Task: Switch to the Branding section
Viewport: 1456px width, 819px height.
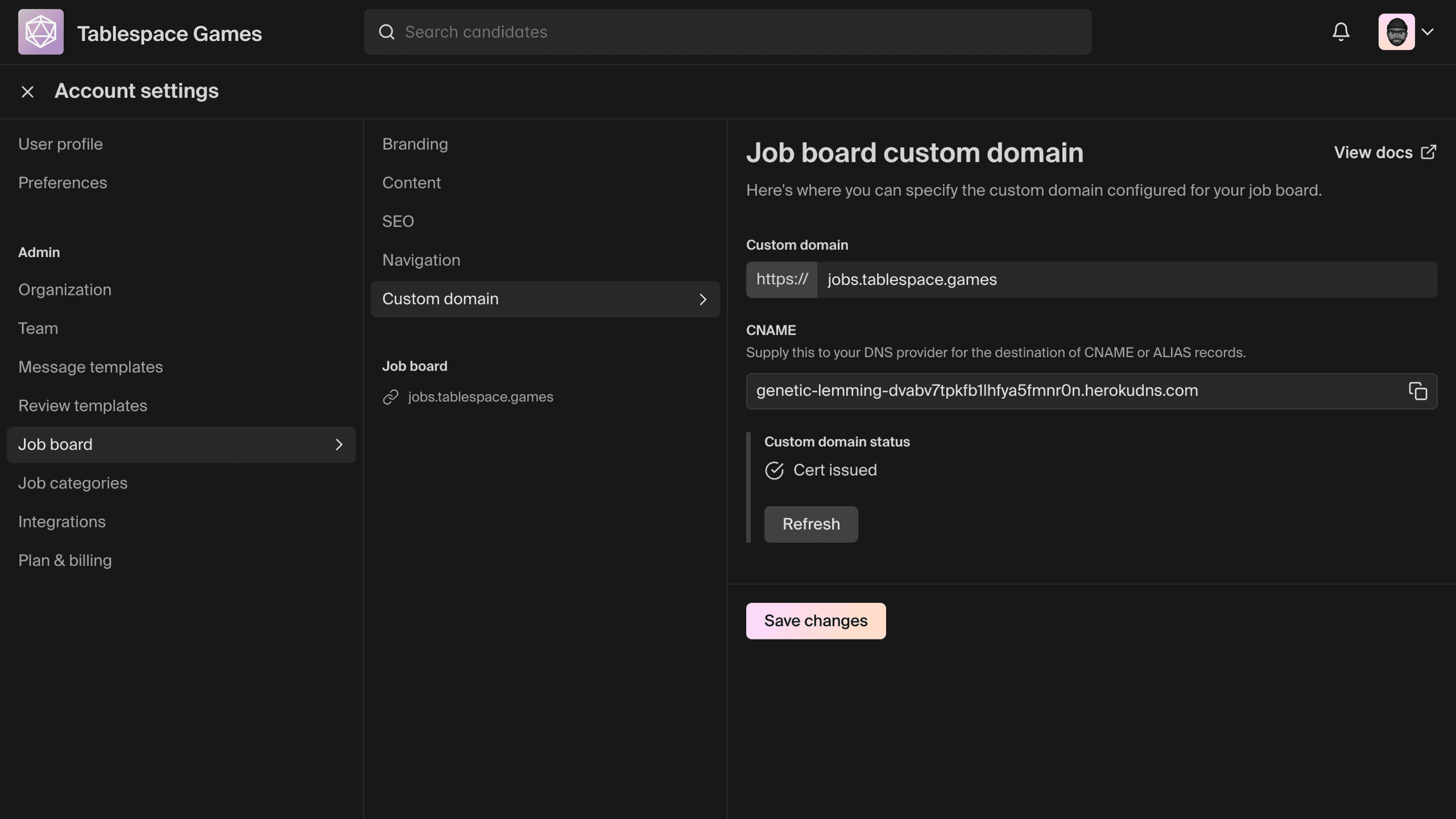Action: 415,144
